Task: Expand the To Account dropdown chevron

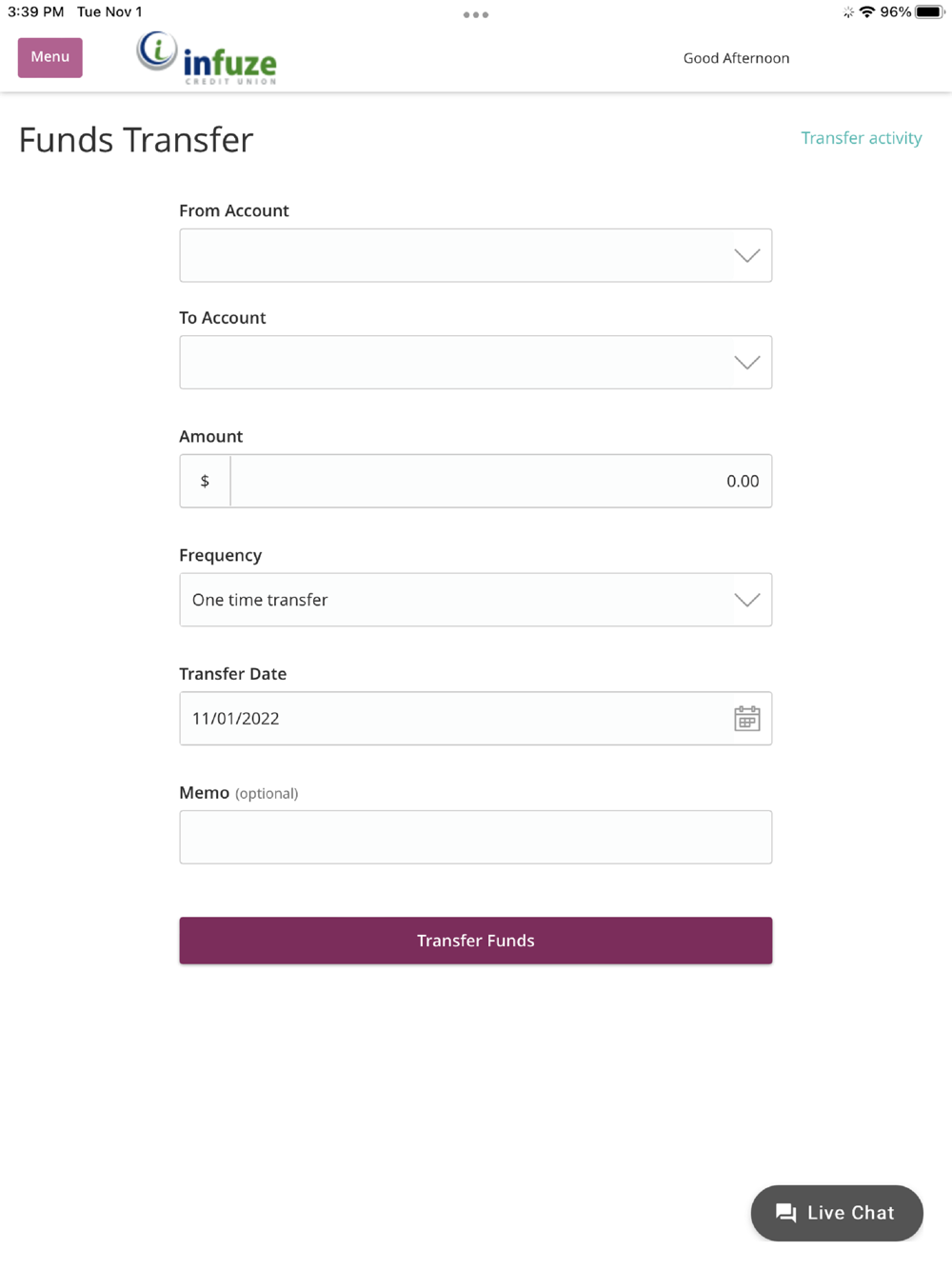Action: click(747, 363)
